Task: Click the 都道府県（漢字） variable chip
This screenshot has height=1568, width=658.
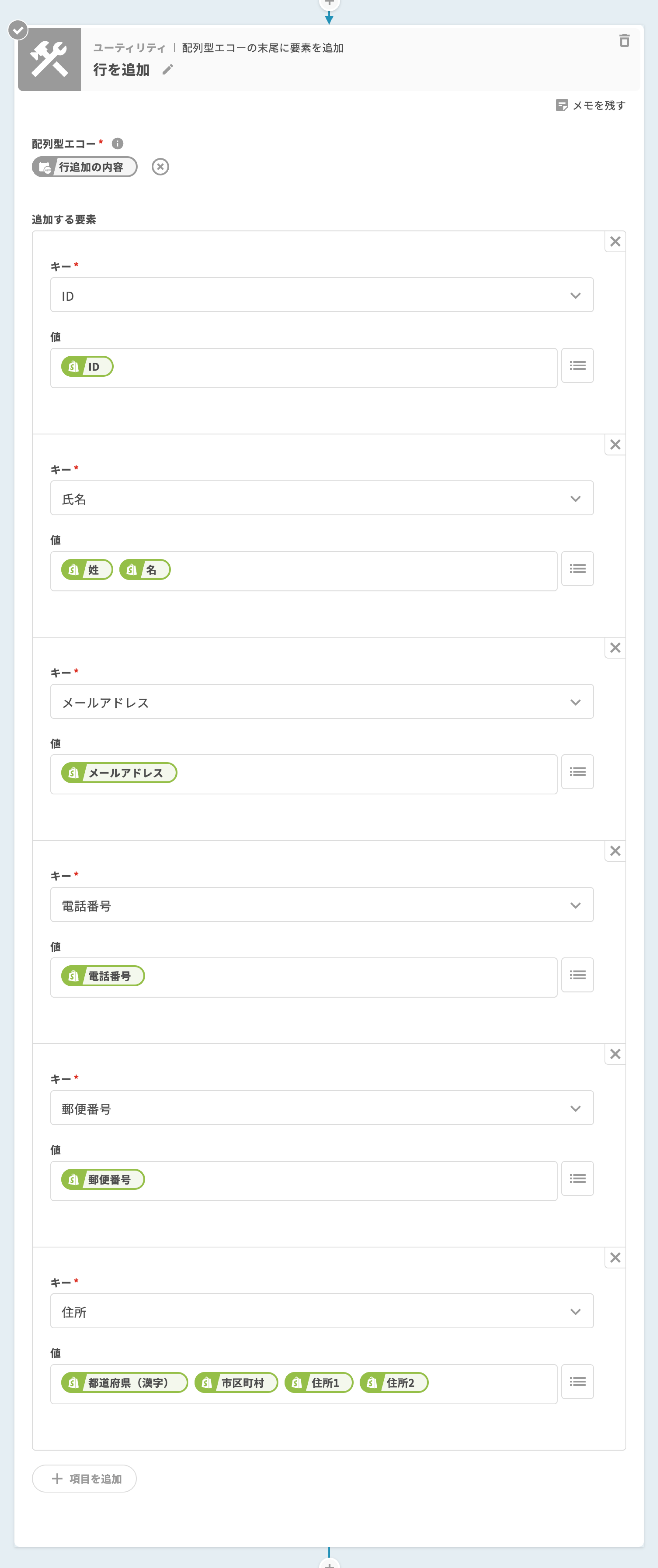Action: click(x=125, y=1382)
